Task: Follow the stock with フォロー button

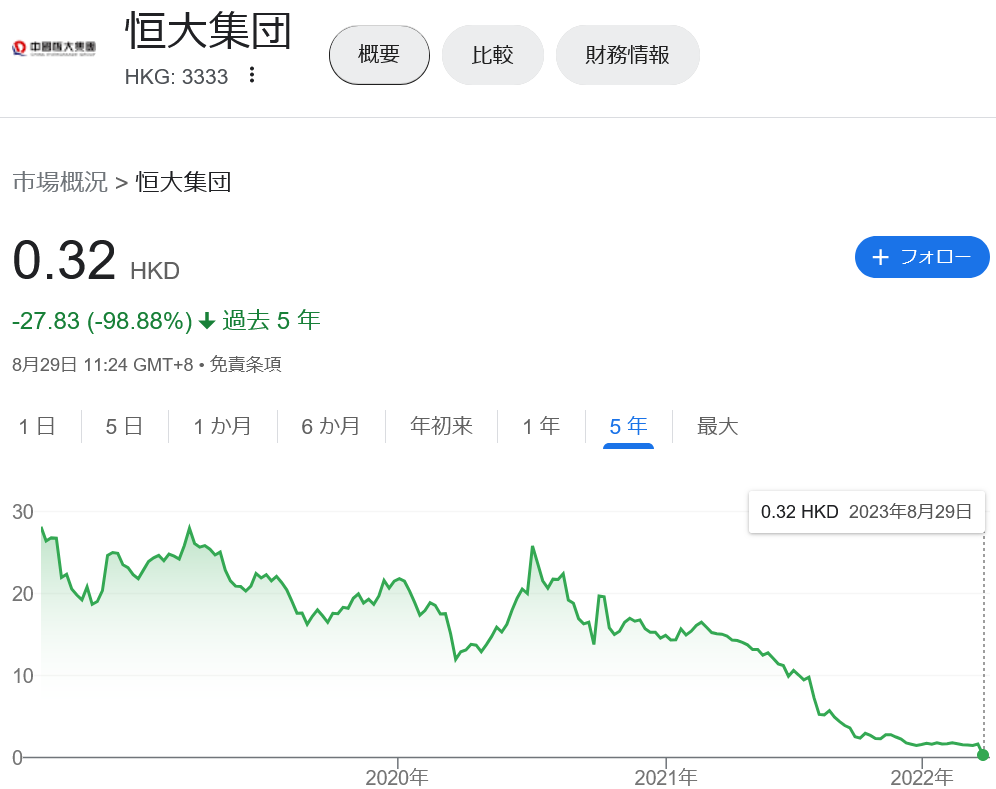Action: click(x=922, y=257)
